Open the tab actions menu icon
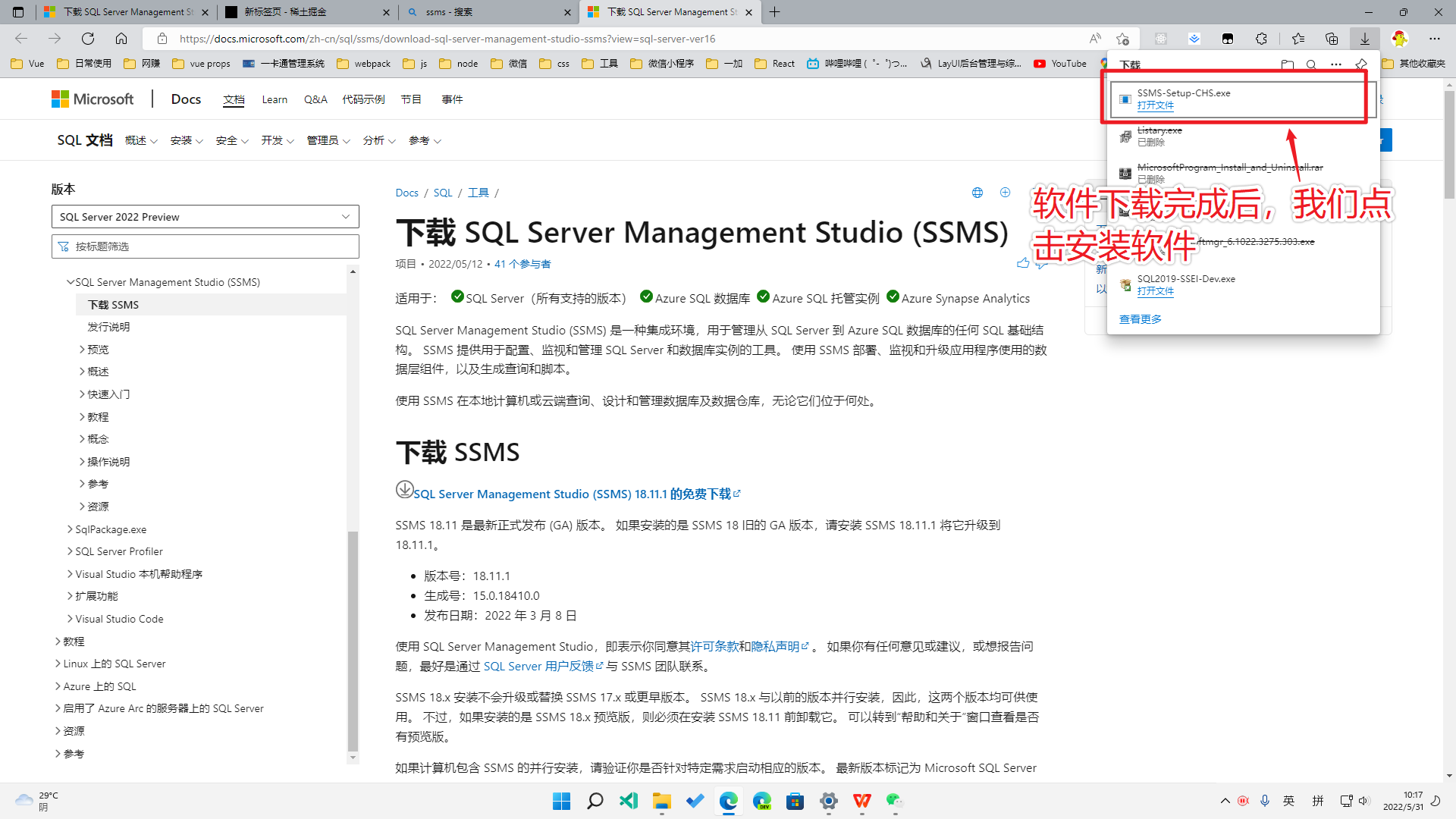1456x819 pixels. [x=18, y=12]
